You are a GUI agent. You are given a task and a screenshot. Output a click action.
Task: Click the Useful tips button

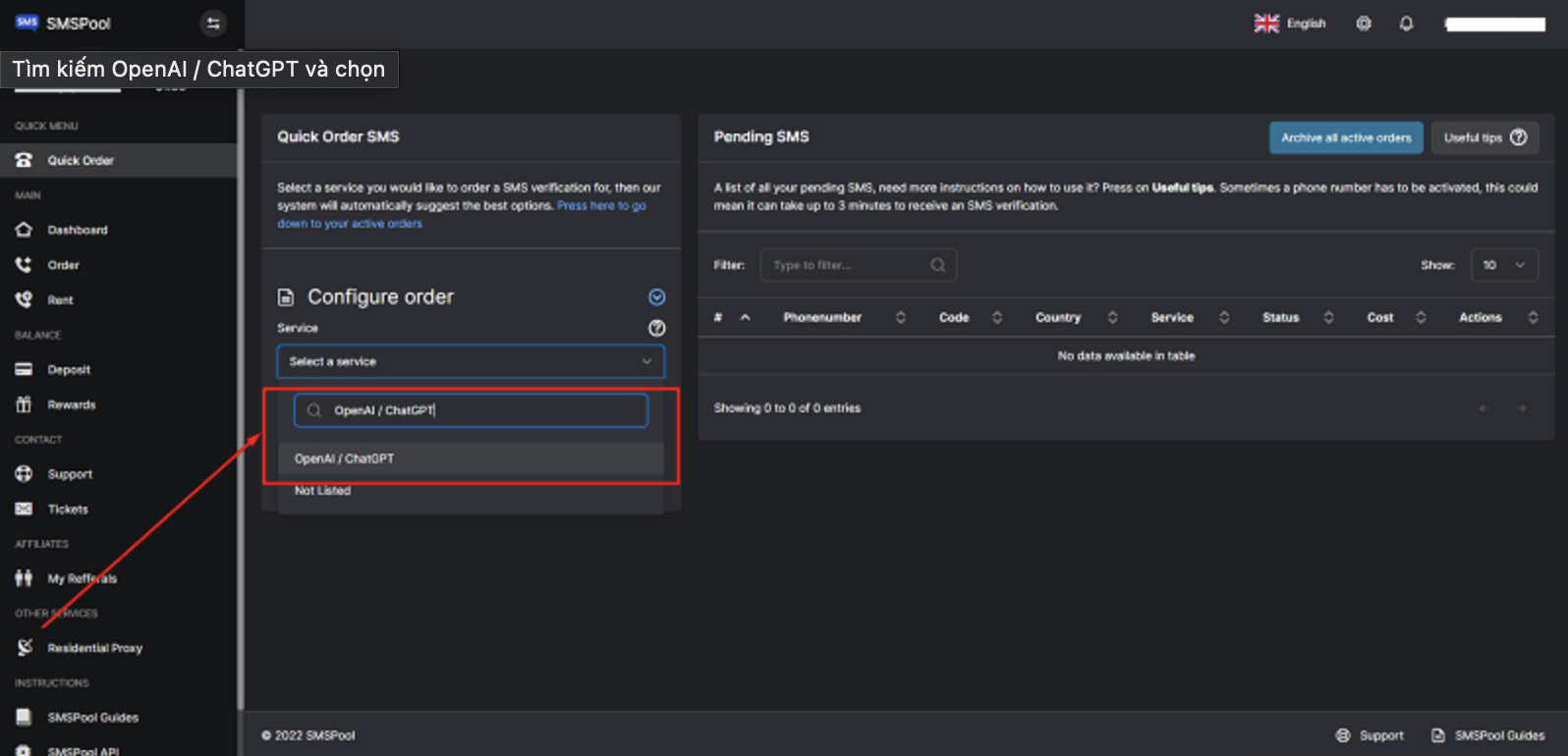(x=1484, y=137)
